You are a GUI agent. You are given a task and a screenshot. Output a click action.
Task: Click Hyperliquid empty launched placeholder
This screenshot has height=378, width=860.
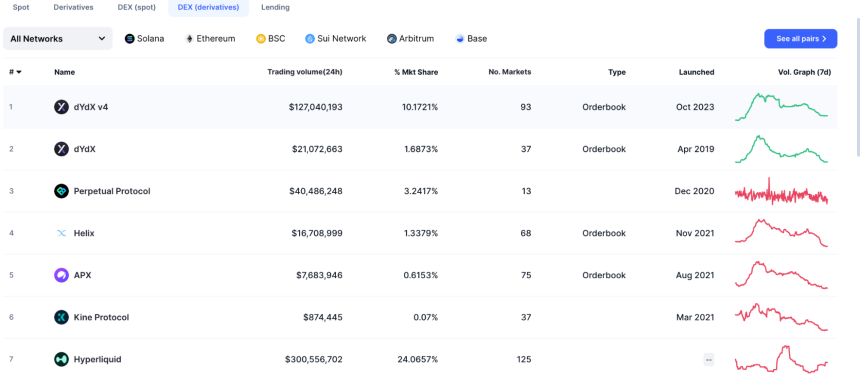(709, 360)
